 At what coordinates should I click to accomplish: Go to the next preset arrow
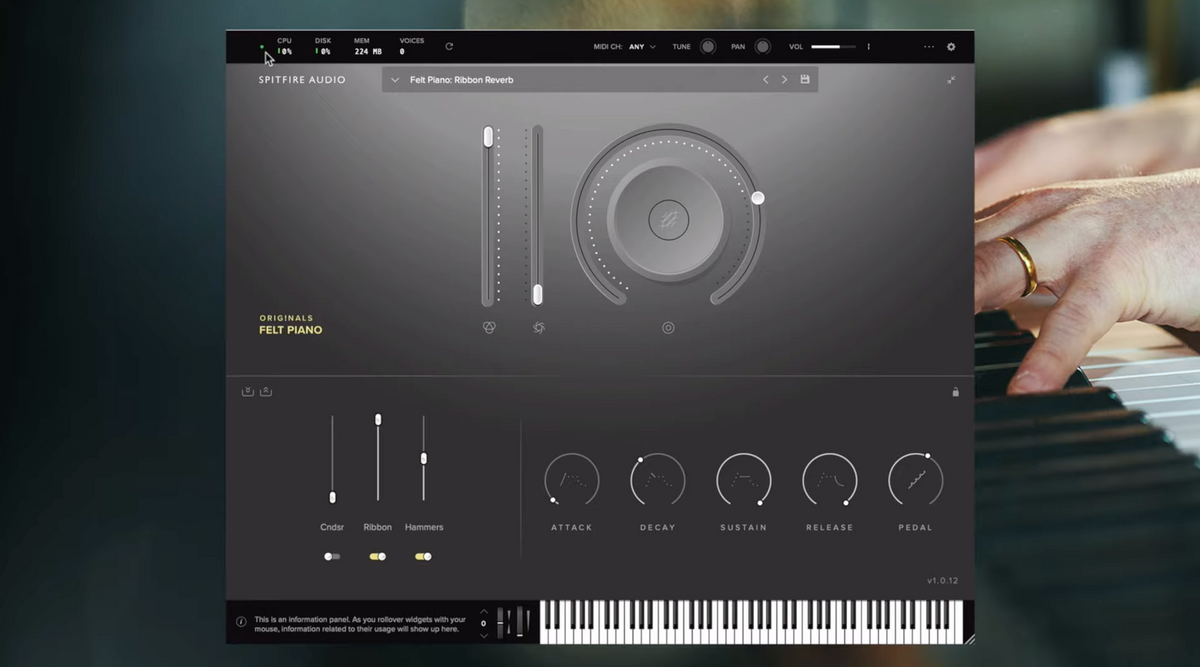(x=785, y=80)
